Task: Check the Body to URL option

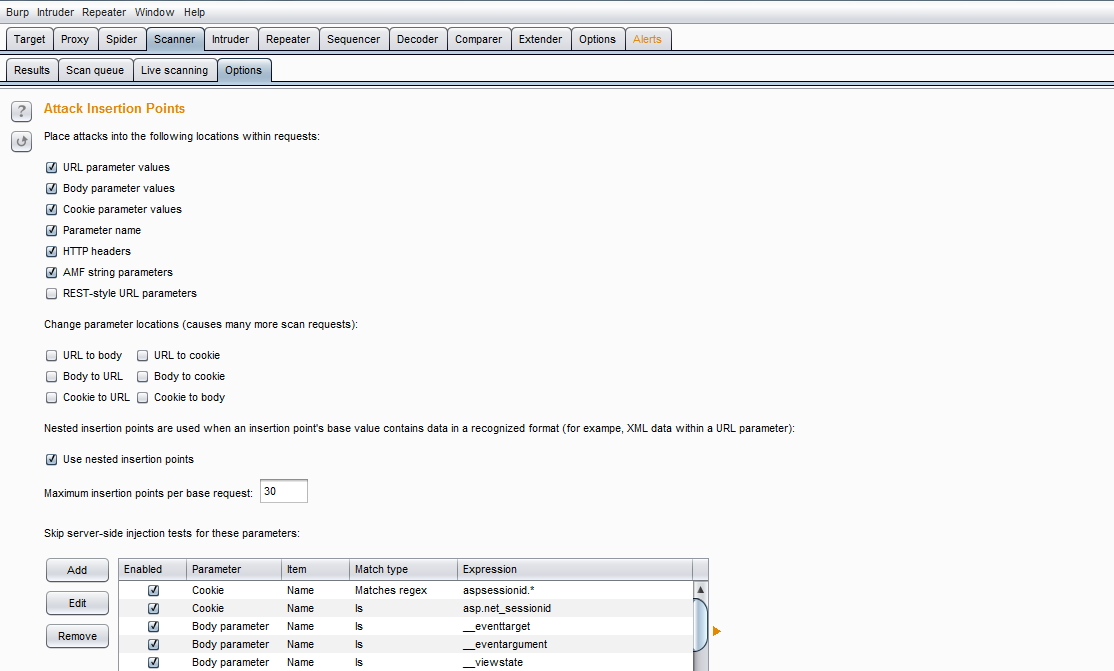Action: (51, 377)
